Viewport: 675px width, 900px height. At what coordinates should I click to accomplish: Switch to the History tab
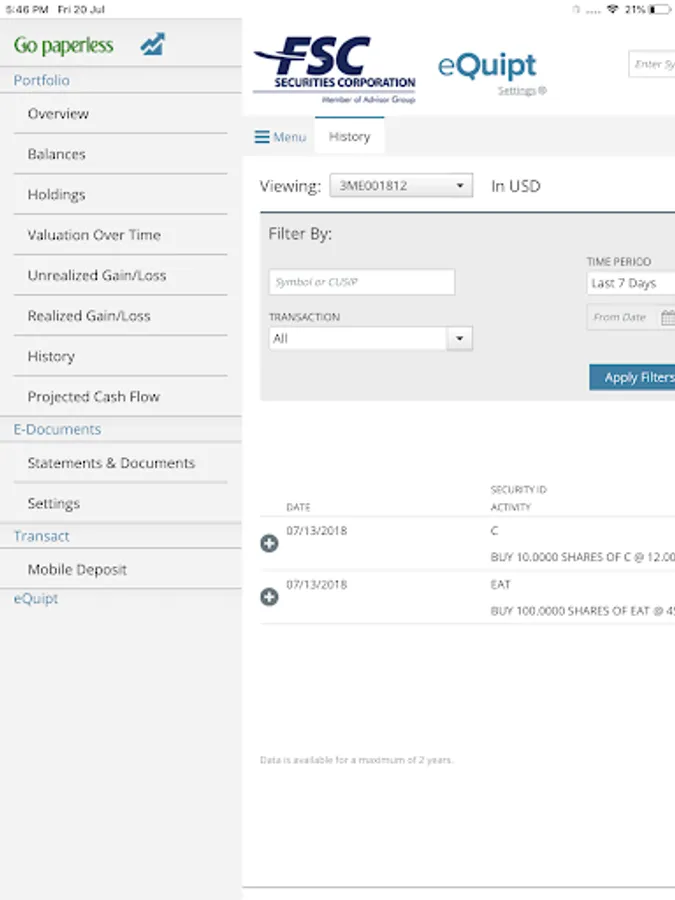click(349, 137)
